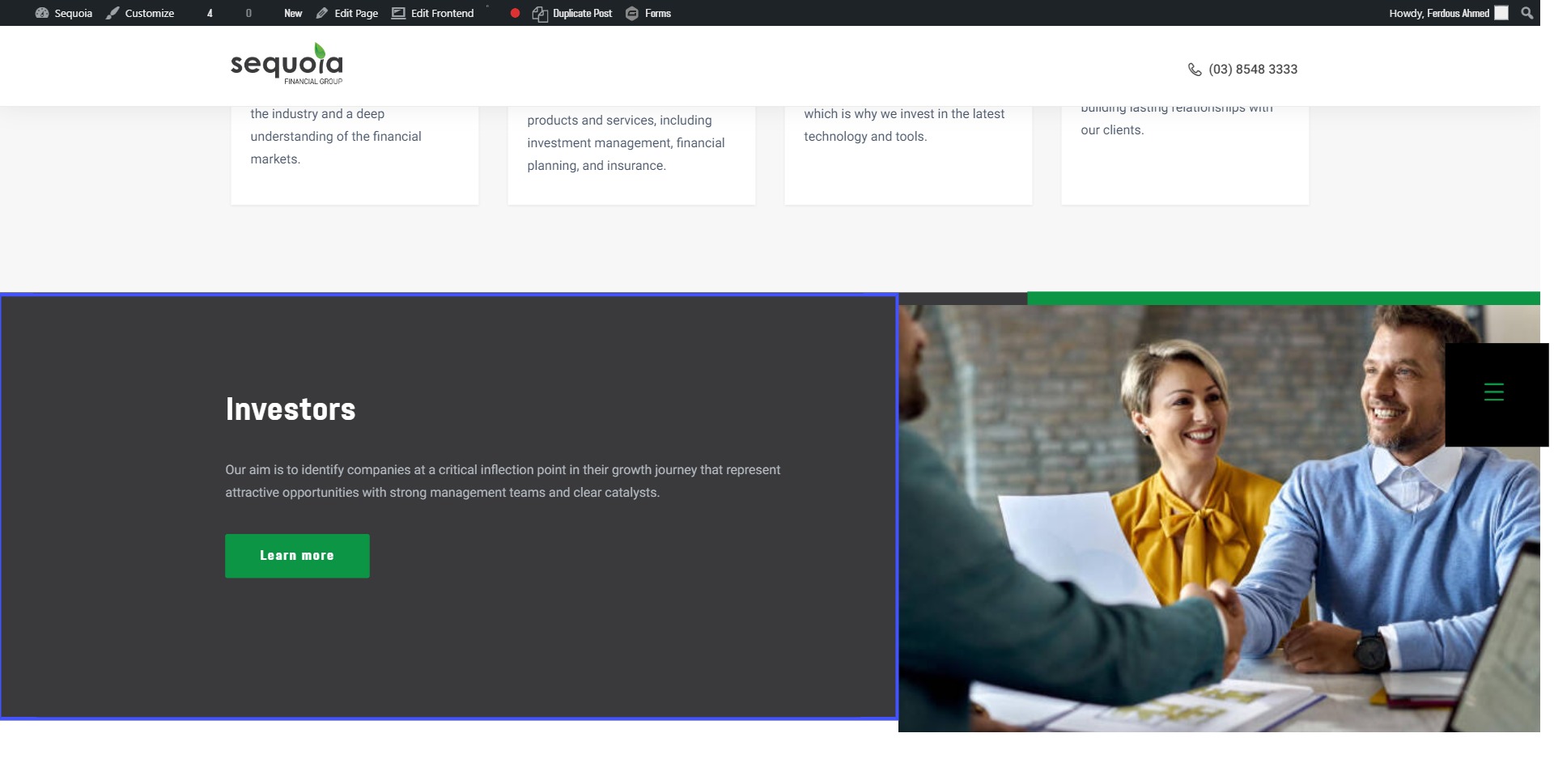Click the user avatar in admin bar
The image size is (1554, 784).
click(x=1501, y=13)
